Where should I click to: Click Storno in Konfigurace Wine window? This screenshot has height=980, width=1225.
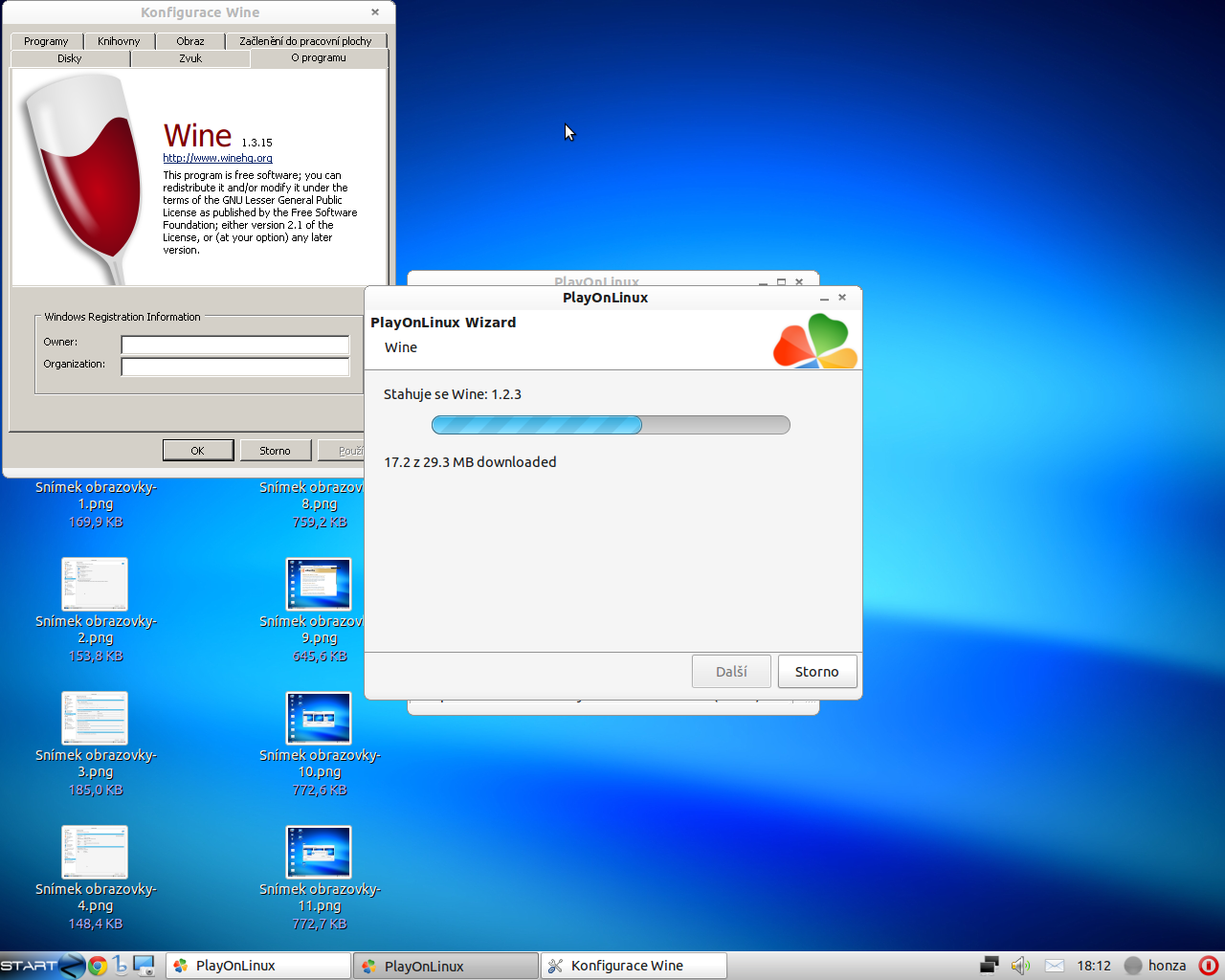point(276,451)
